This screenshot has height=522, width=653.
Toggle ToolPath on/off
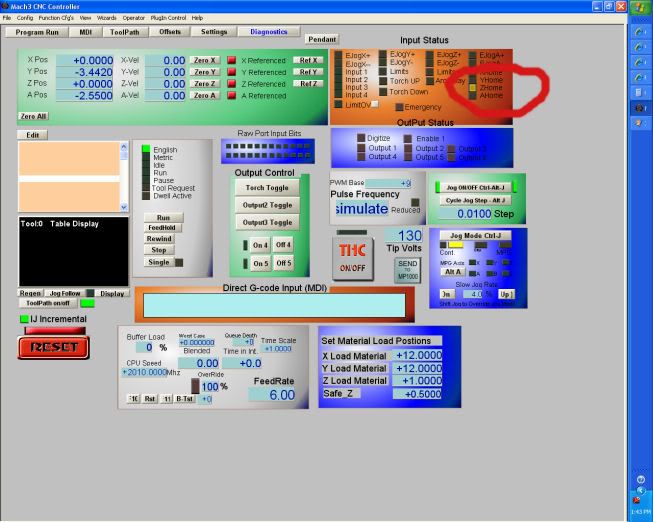tap(46, 303)
